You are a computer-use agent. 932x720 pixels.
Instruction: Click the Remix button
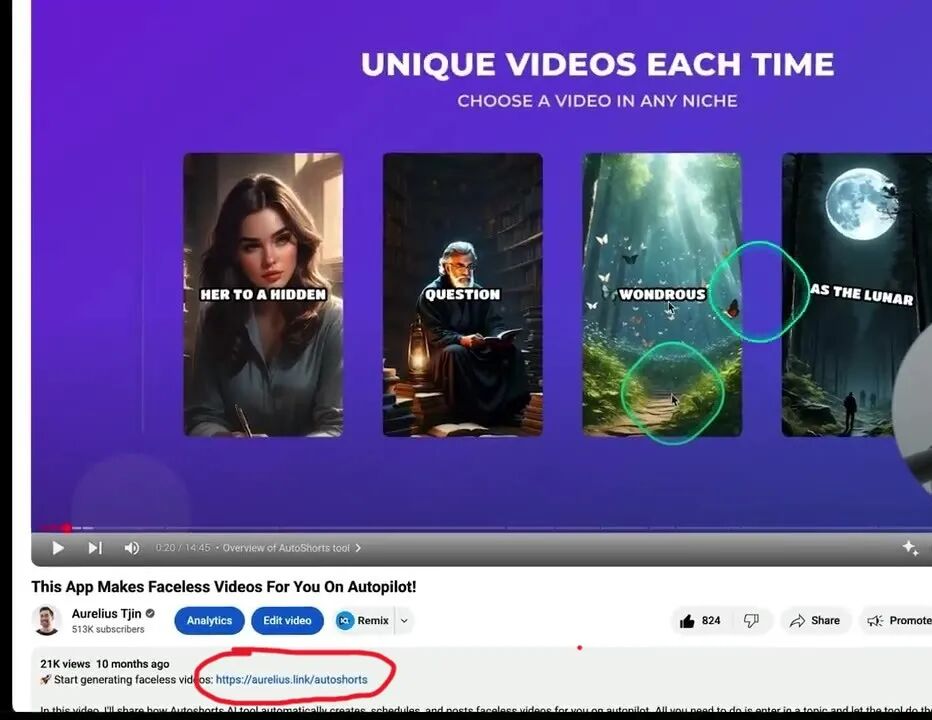[x=363, y=621]
